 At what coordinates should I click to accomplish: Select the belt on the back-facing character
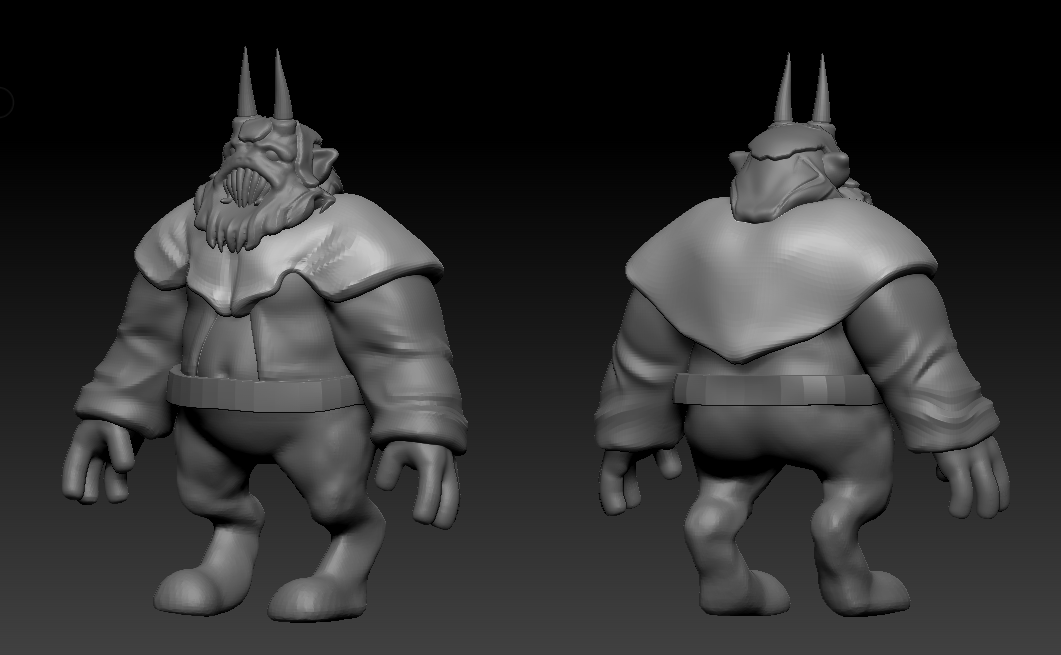[x=778, y=388]
